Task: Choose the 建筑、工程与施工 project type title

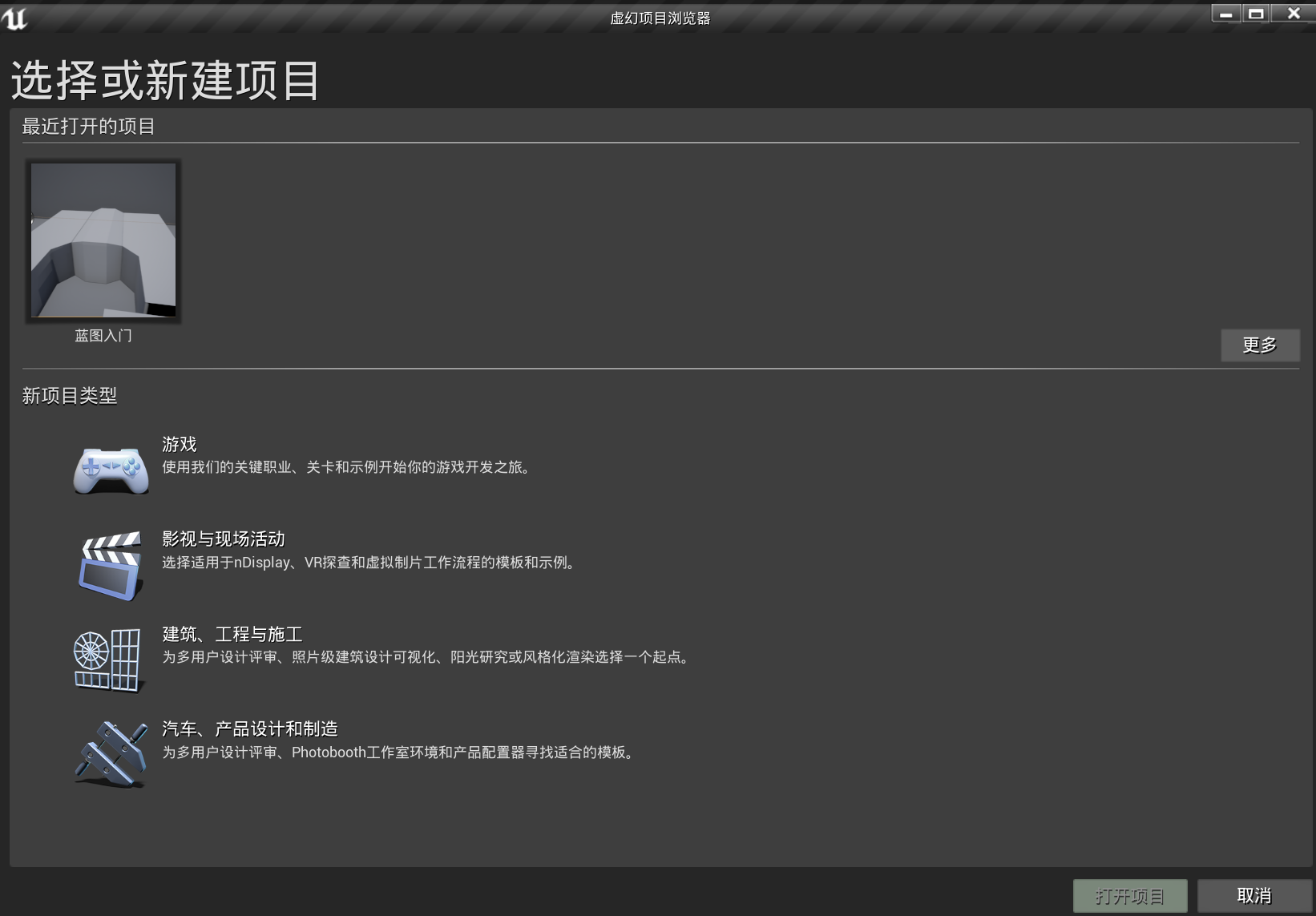Action: pos(232,634)
